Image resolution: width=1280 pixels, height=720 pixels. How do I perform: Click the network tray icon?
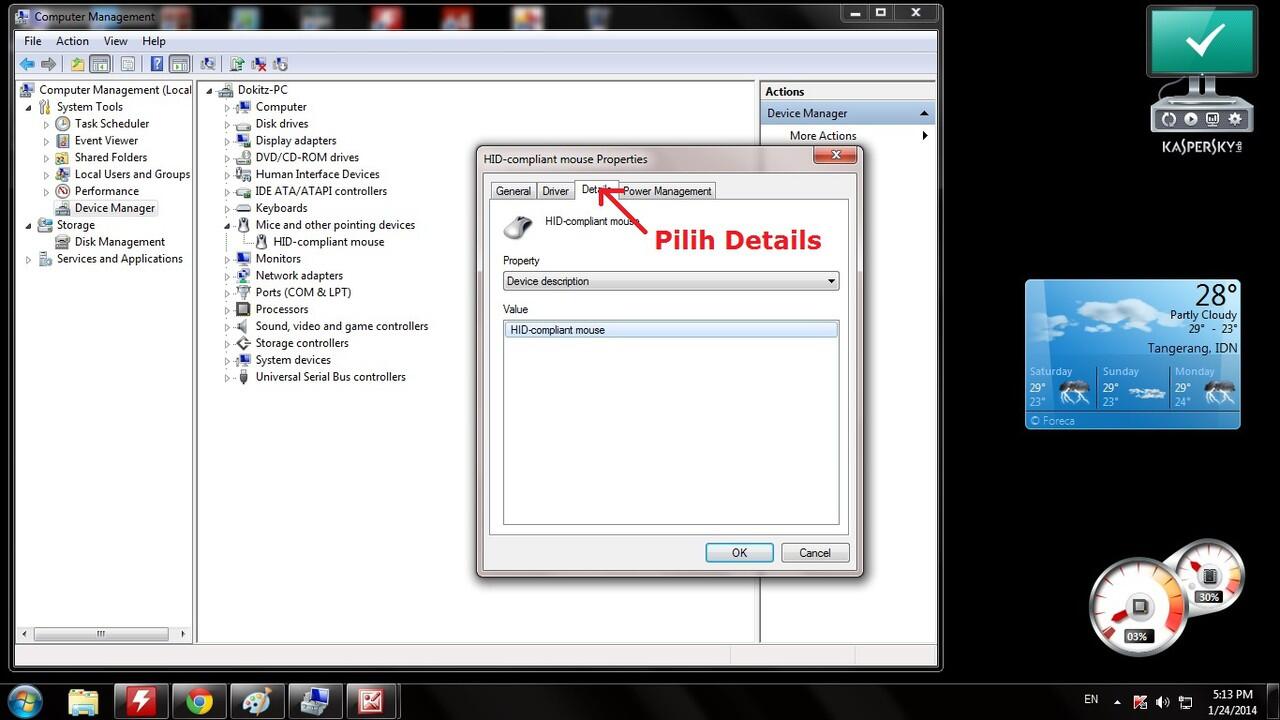tap(1185, 702)
